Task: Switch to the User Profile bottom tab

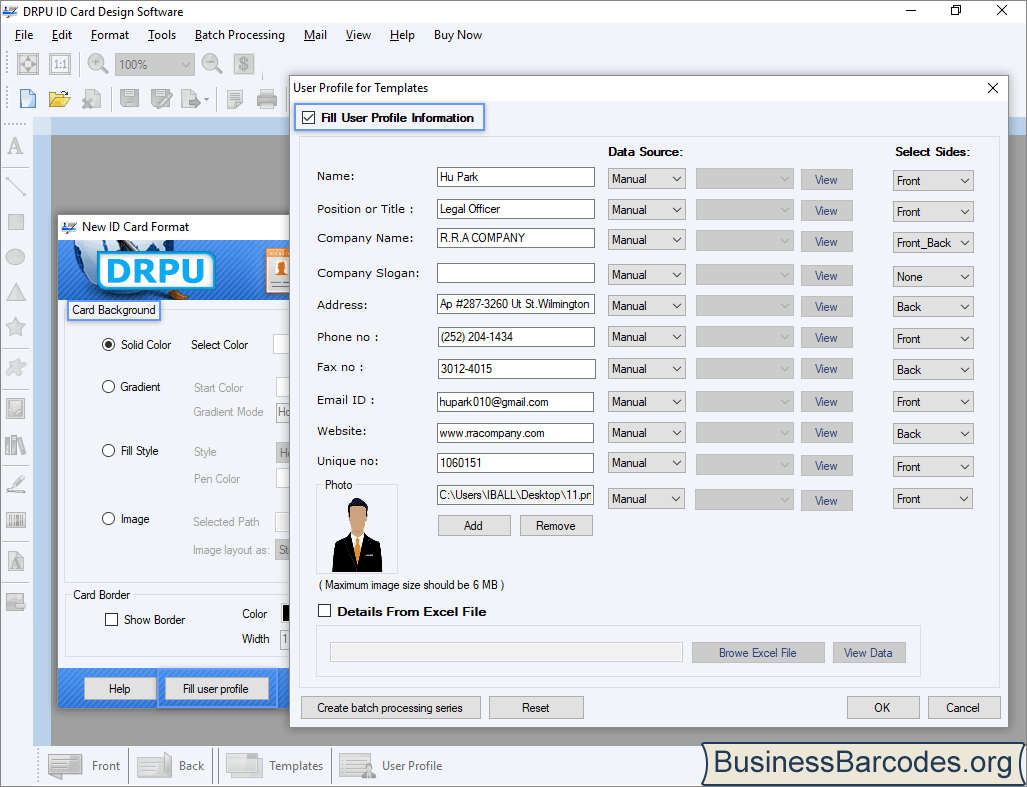Action: [390, 765]
